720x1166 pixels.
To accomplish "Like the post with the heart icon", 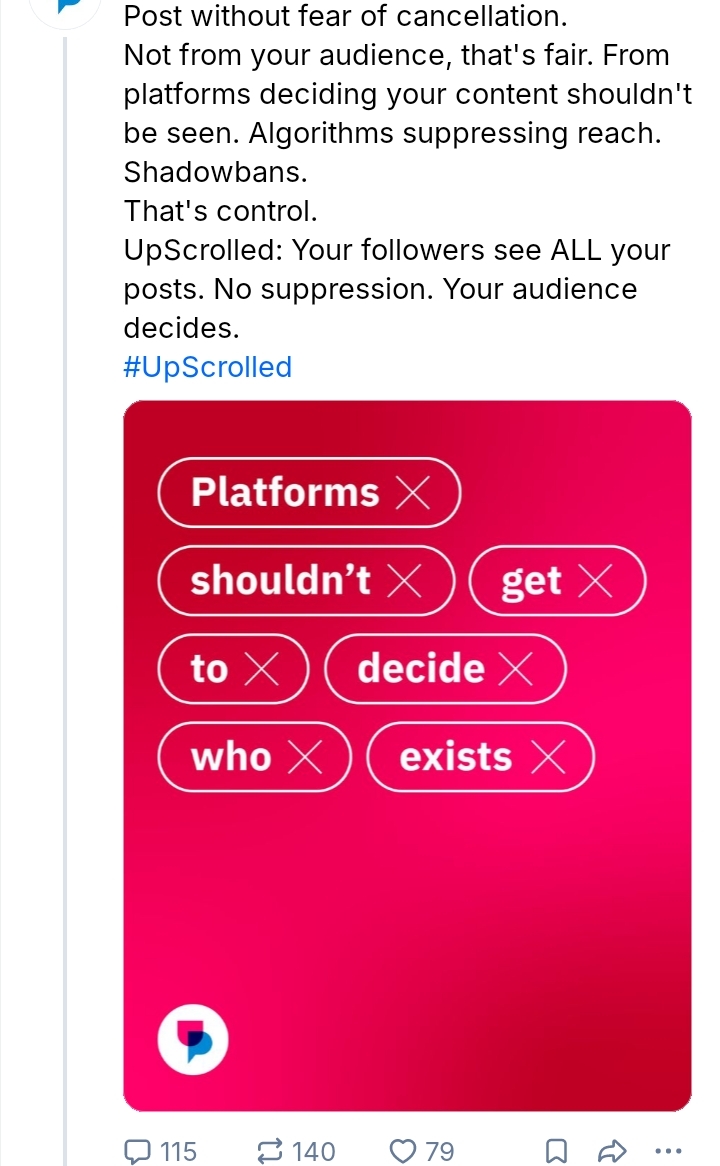I will [x=403, y=1151].
